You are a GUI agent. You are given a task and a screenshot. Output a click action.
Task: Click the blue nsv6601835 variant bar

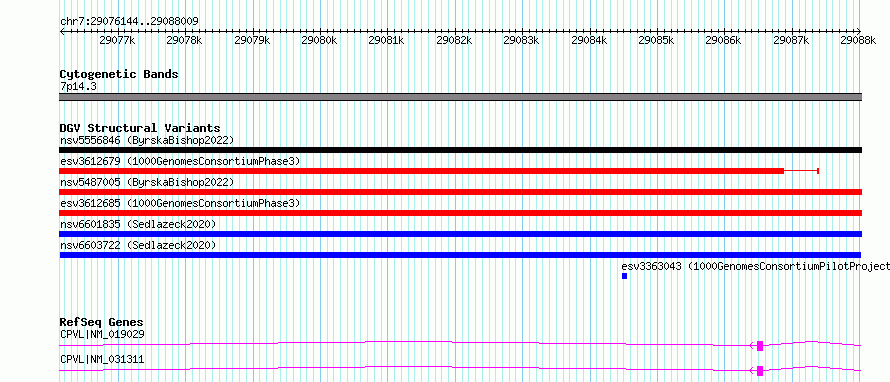[461, 234]
